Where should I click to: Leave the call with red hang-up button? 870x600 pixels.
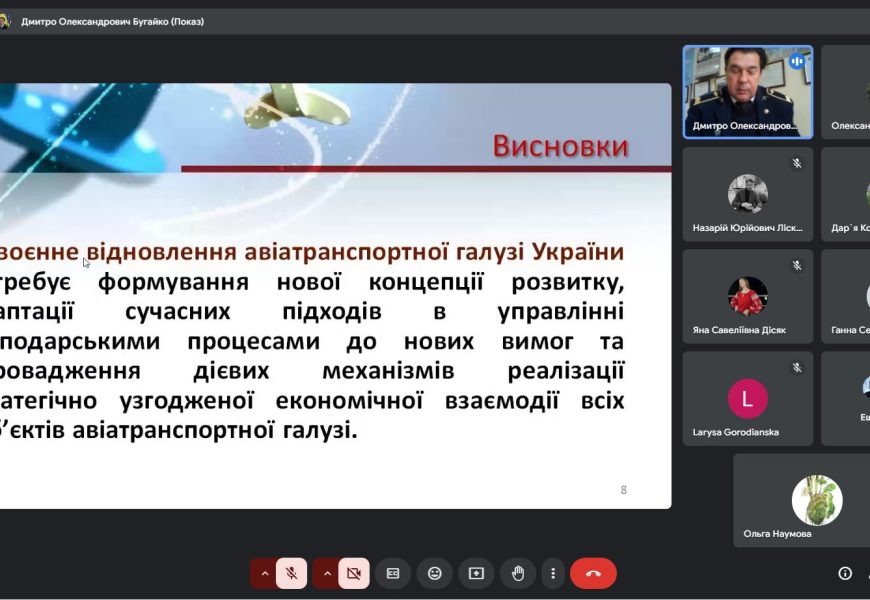(x=593, y=573)
